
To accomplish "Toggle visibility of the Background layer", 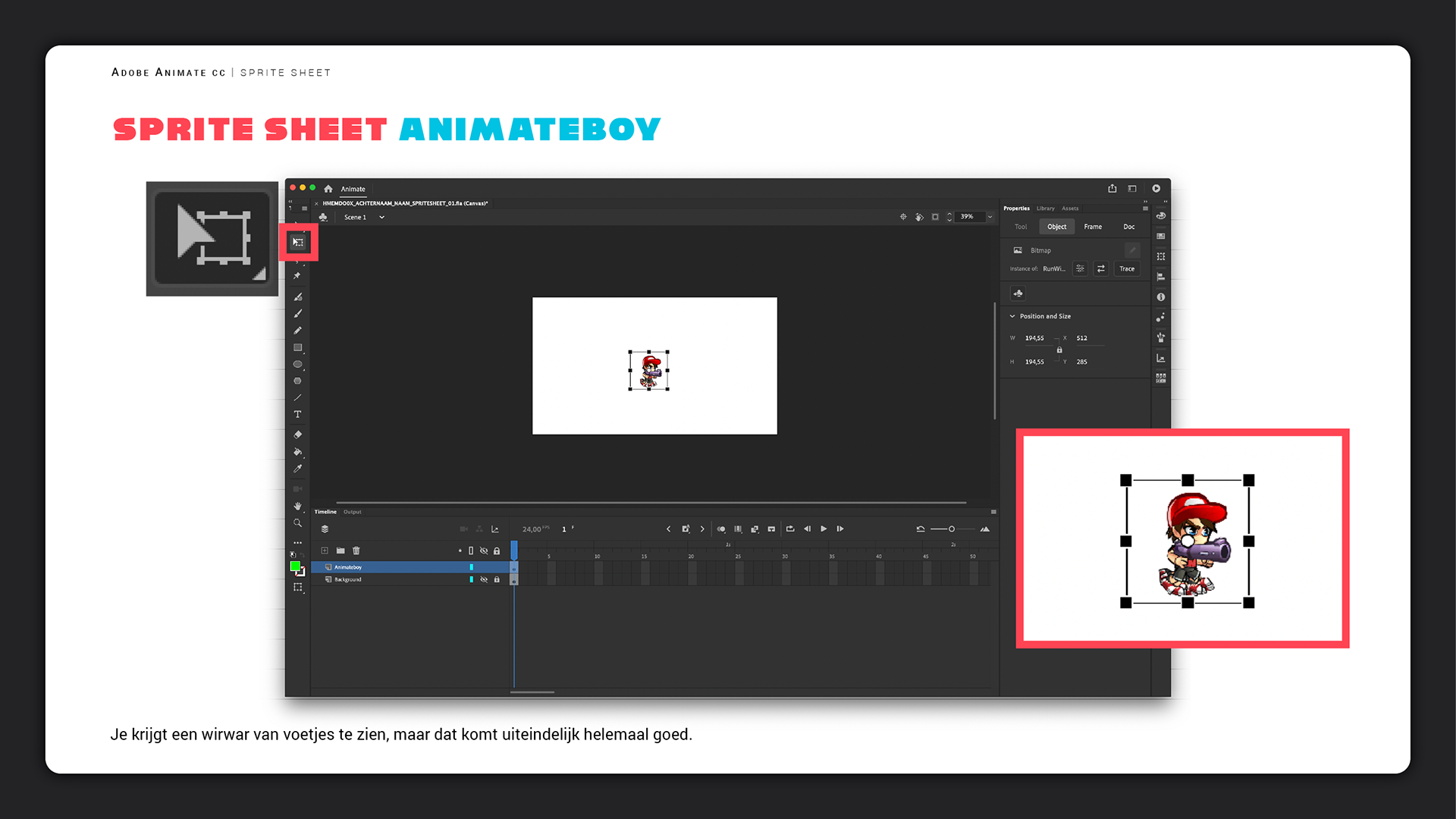I will [x=484, y=579].
